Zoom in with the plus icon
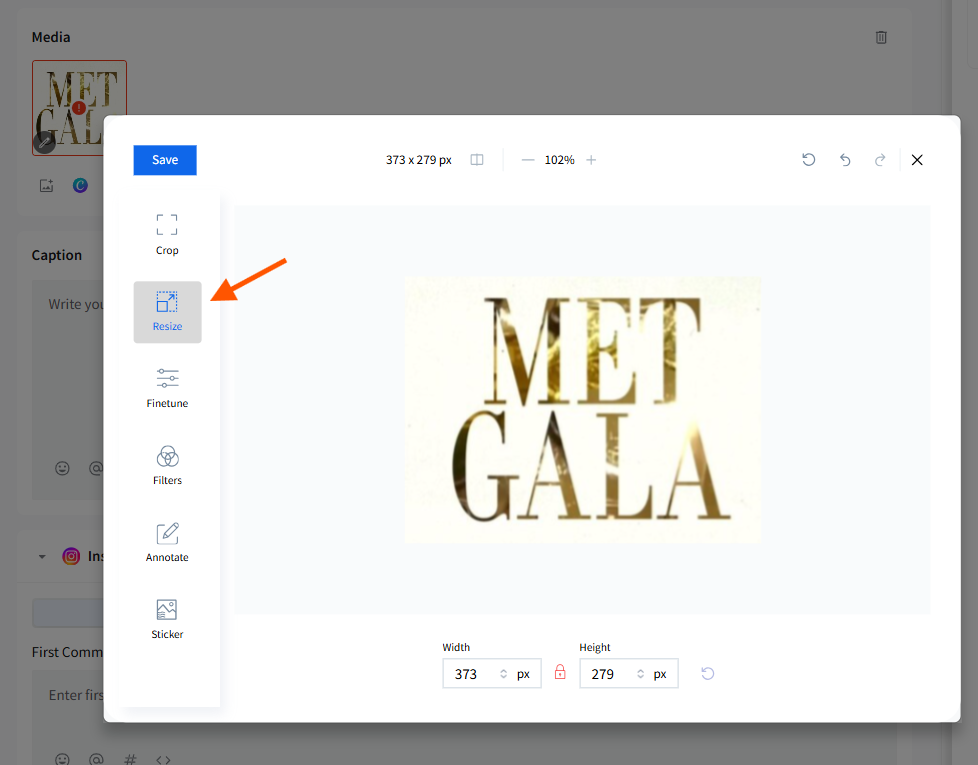The height and width of the screenshot is (765, 978). pos(591,160)
